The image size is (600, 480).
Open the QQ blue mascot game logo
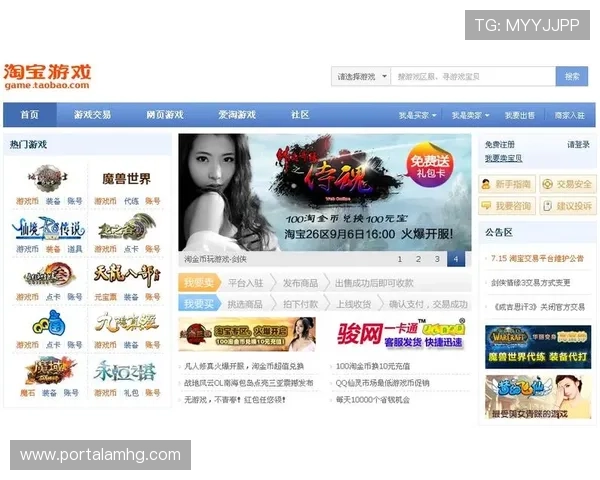(49, 323)
